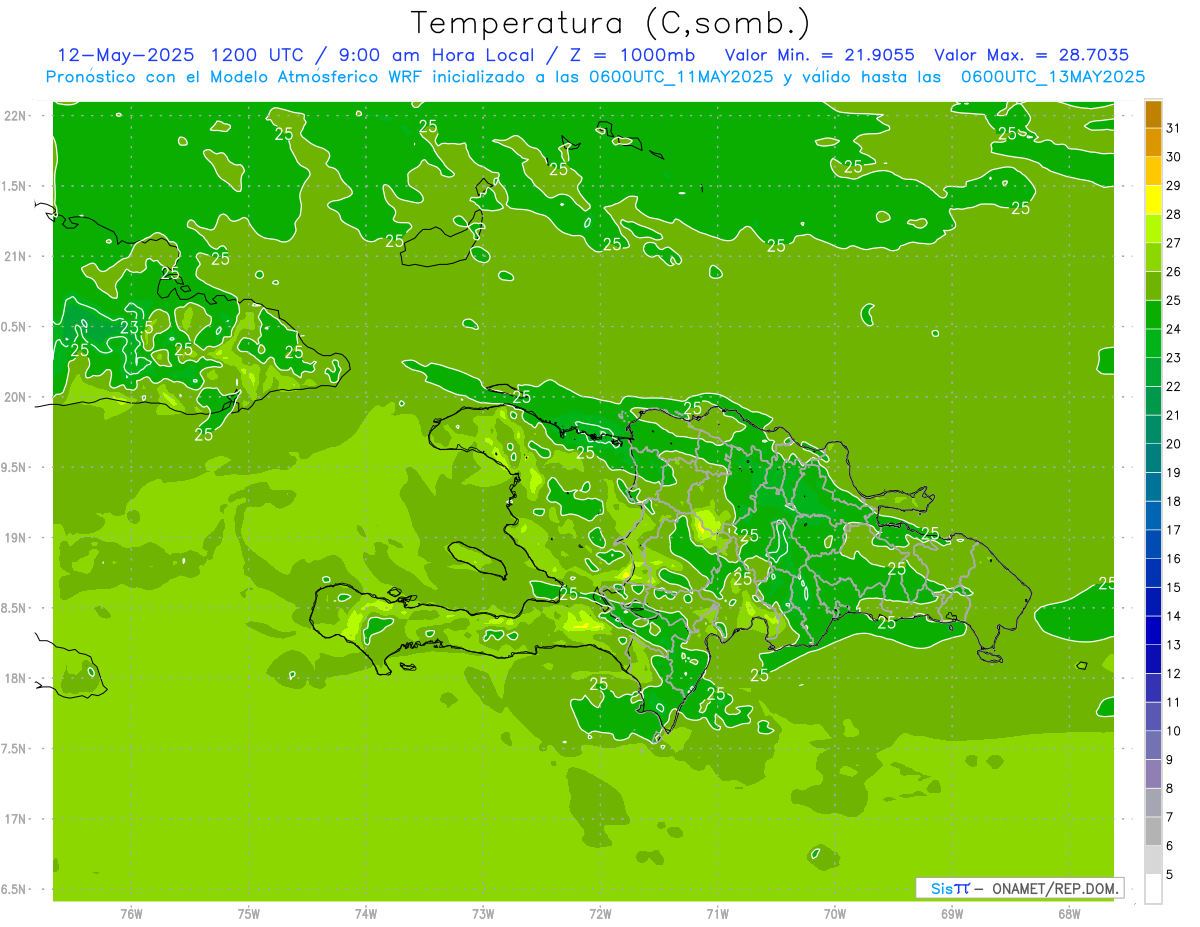Image resolution: width=1200 pixels, height=927 pixels.
Task: Click the yellow colorbar segment between 28 and 29
Action: point(1153,200)
